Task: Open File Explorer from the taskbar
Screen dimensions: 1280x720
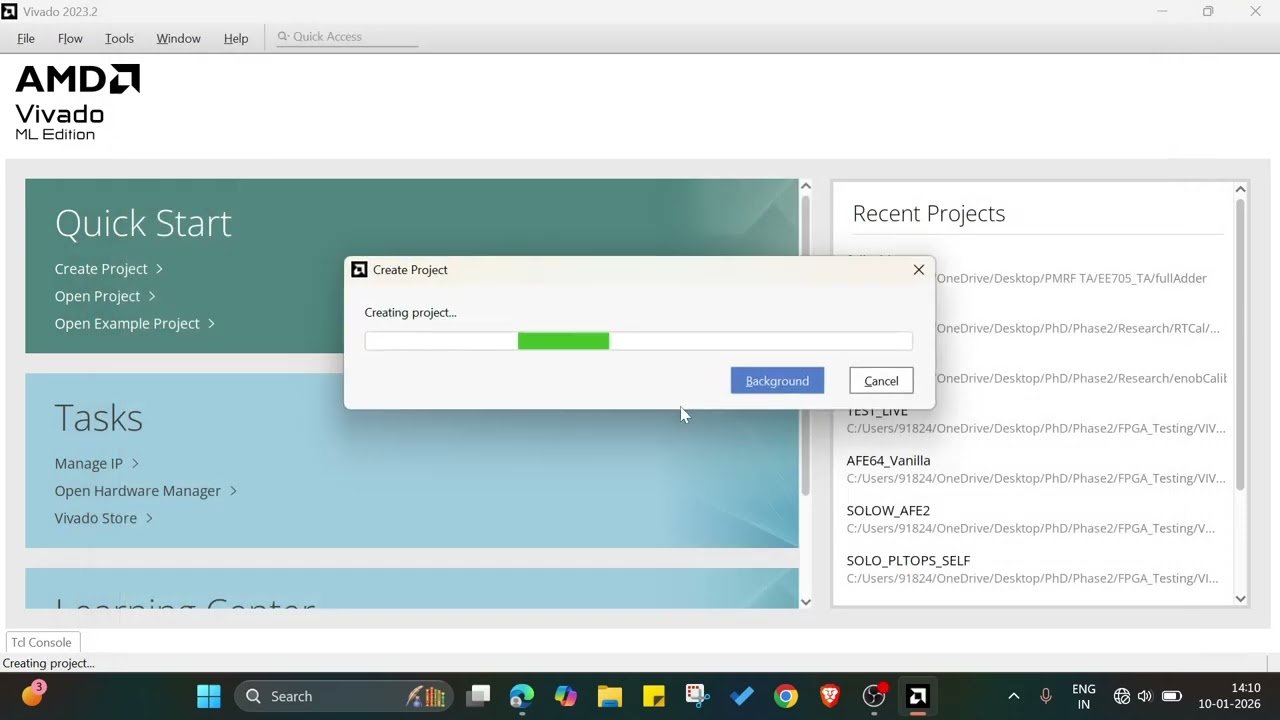Action: click(610, 696)
